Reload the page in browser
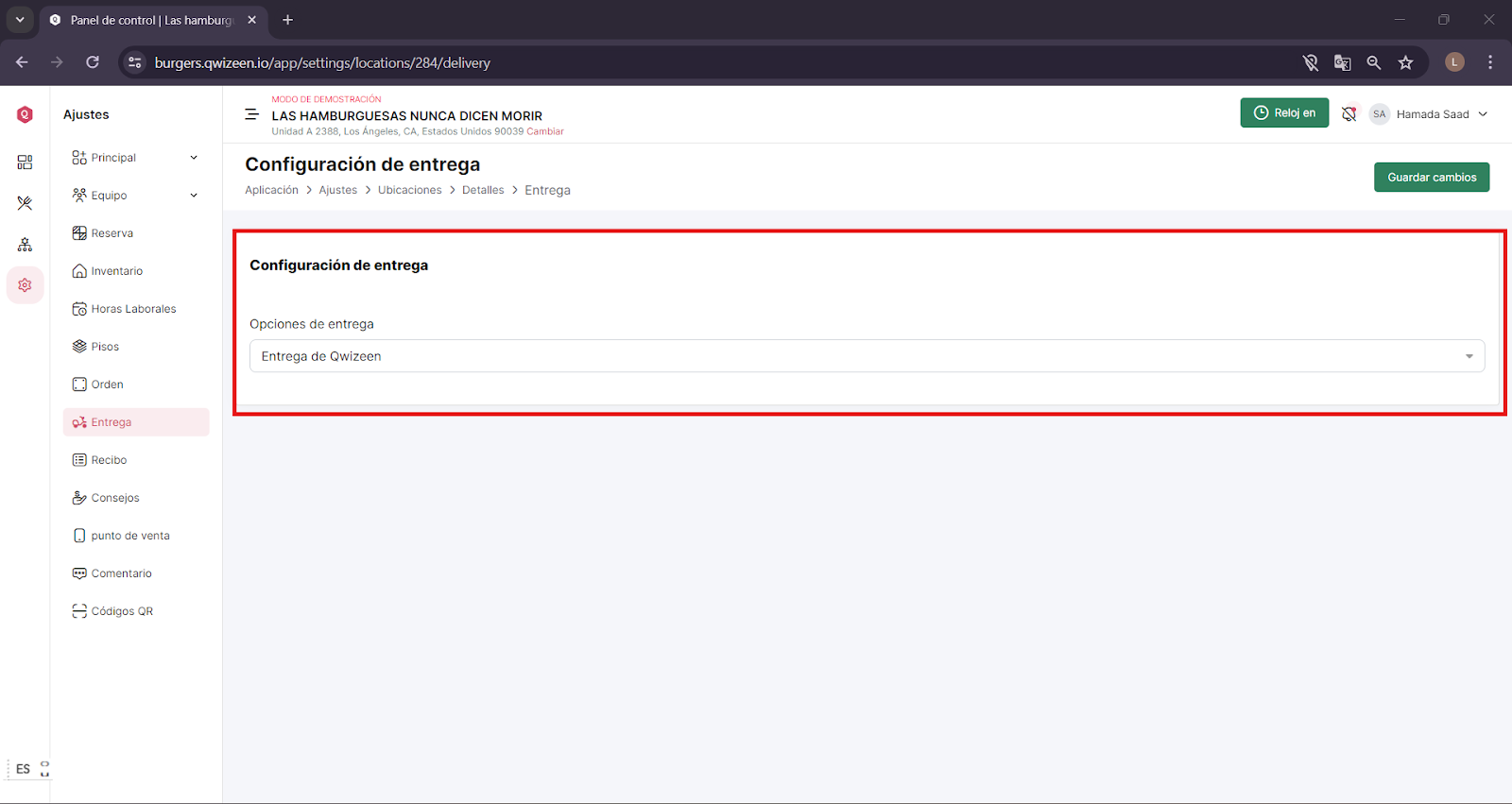The image size is (1512, 804). click(x=93, y=62)
